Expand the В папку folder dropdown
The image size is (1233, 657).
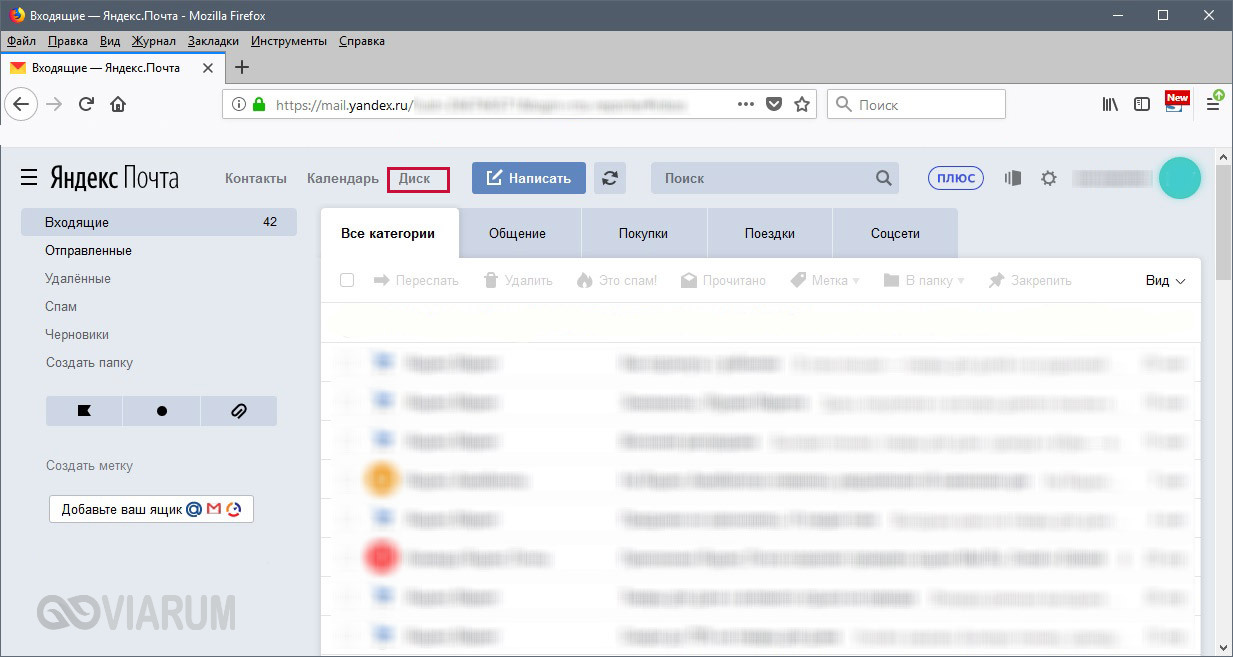pyautogui.click(x=924, y=281)
